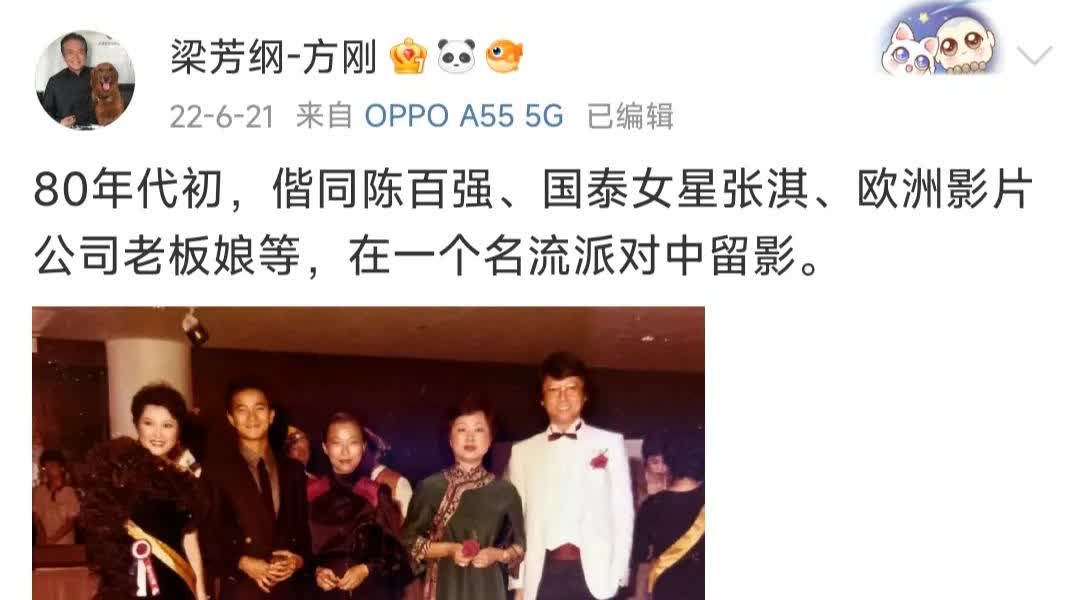Viewport: 1080px width, 600px height.
Task: Click the crown membership badge icon
Action: (408, 56)
